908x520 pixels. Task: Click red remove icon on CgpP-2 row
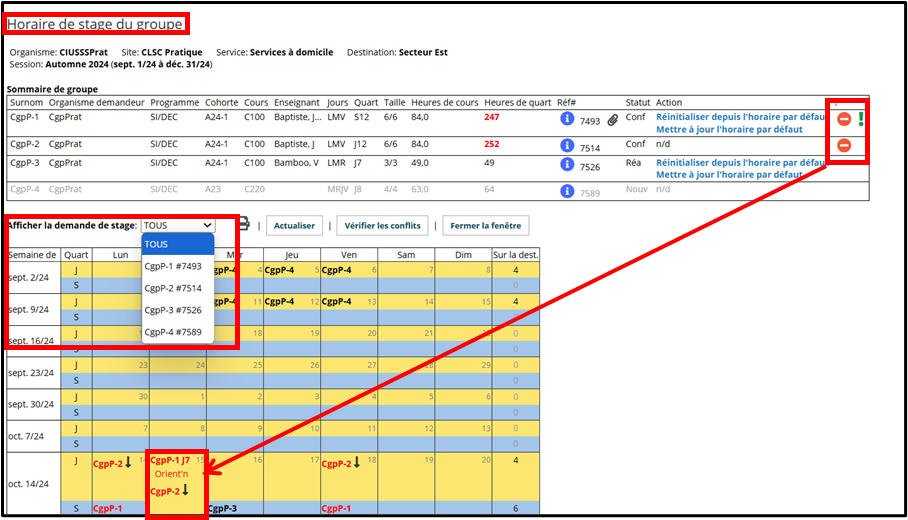click(x=844, y=145)
